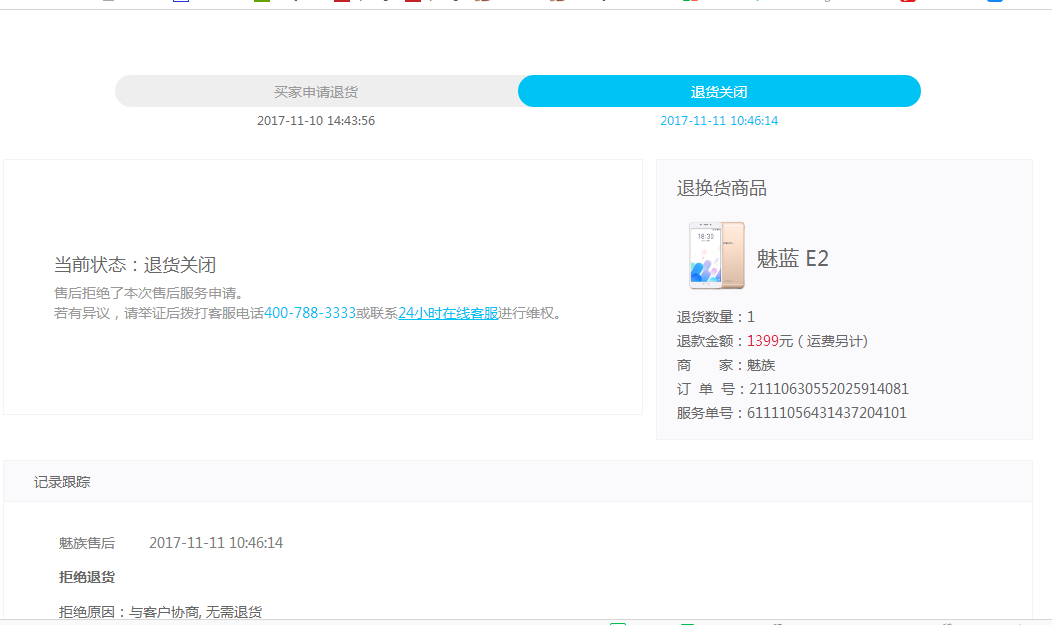
Task: Click the 记录跟踪 section header
Action: click(x=62, y=482)
